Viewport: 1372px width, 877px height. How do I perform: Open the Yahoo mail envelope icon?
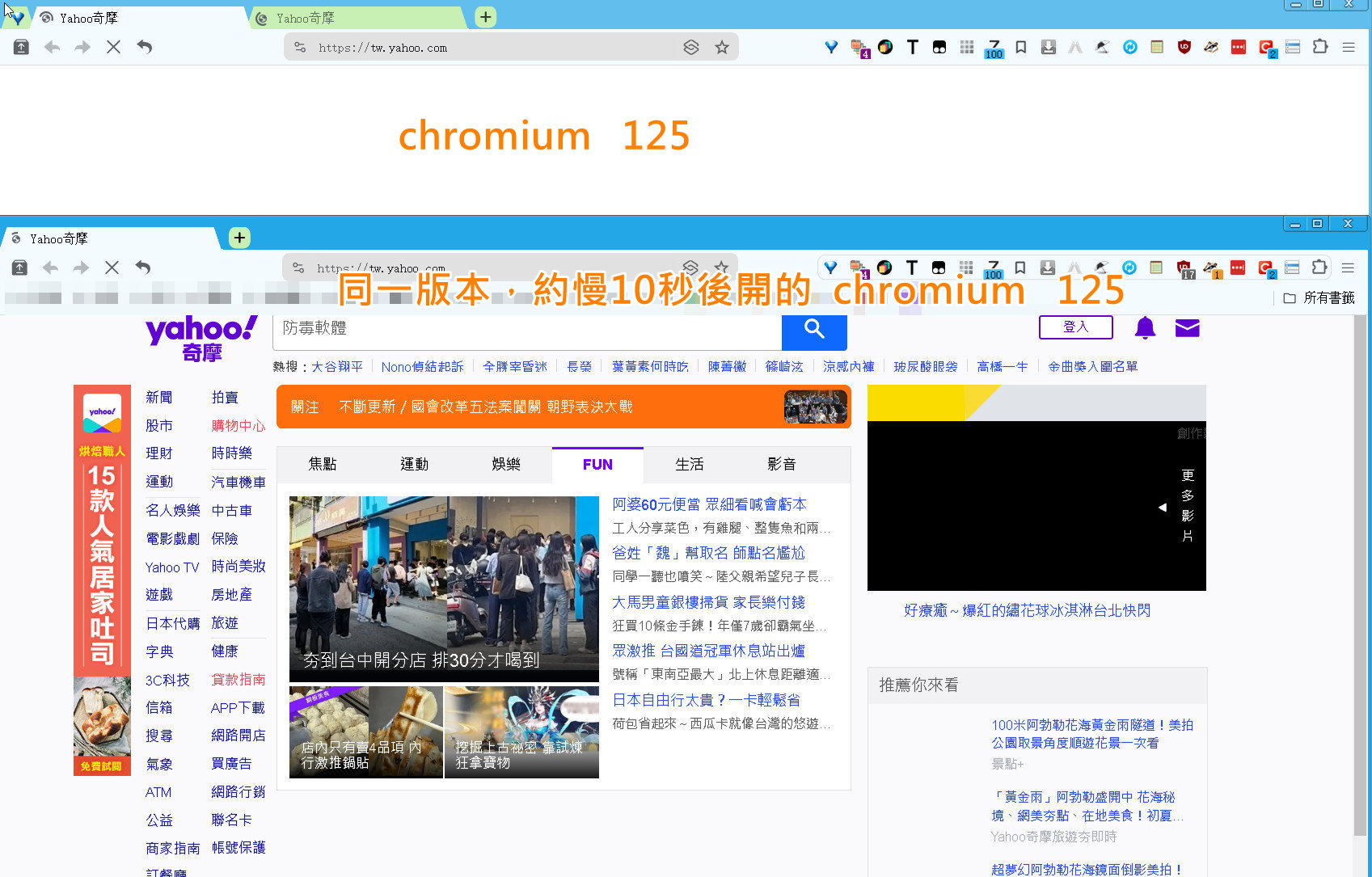(x=1187, y=327)
